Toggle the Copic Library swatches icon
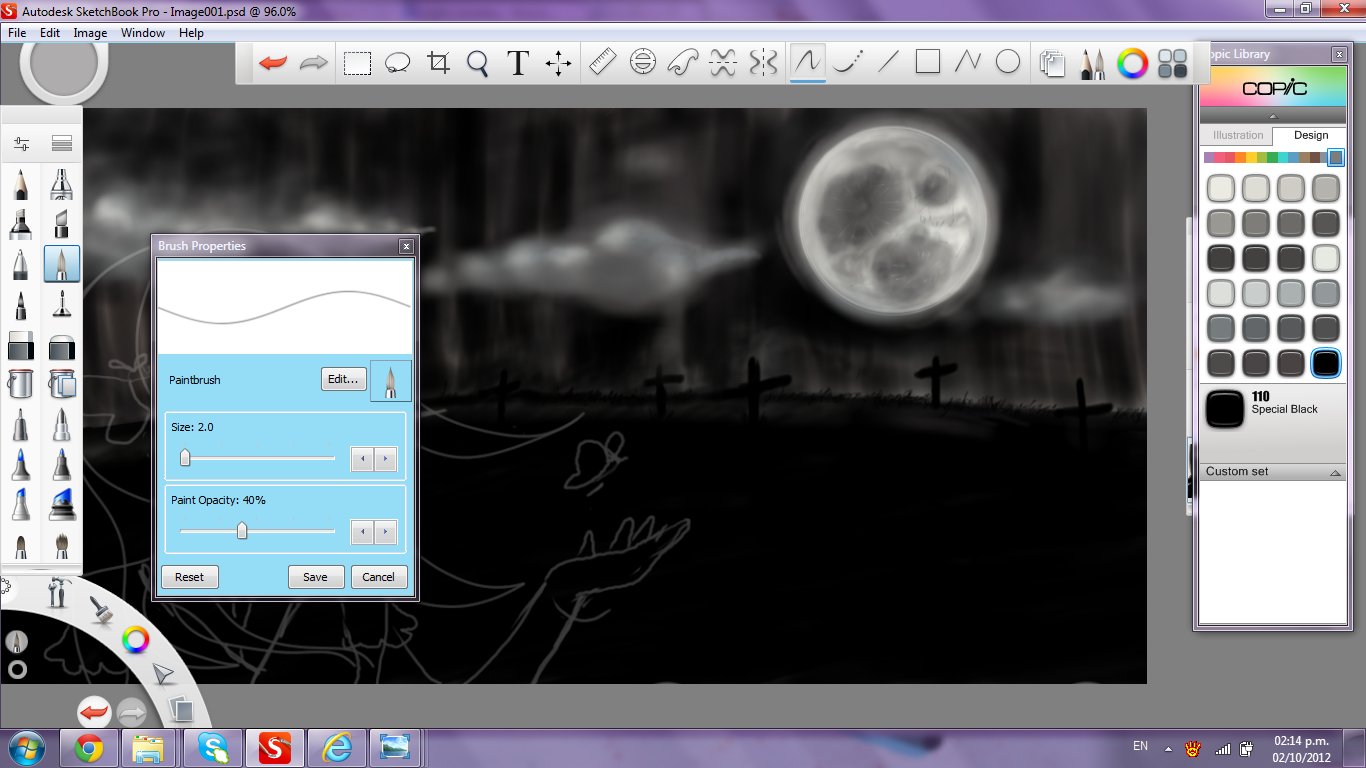 click(x=1172, y=63)
